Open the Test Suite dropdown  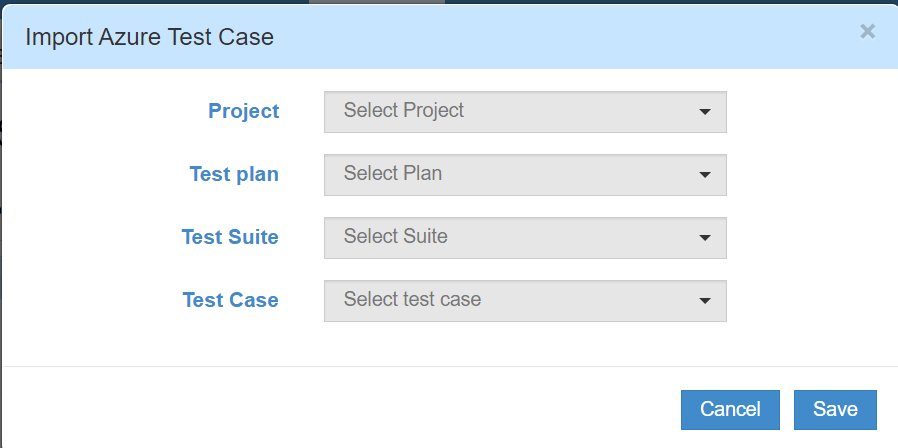coord(525,238)
